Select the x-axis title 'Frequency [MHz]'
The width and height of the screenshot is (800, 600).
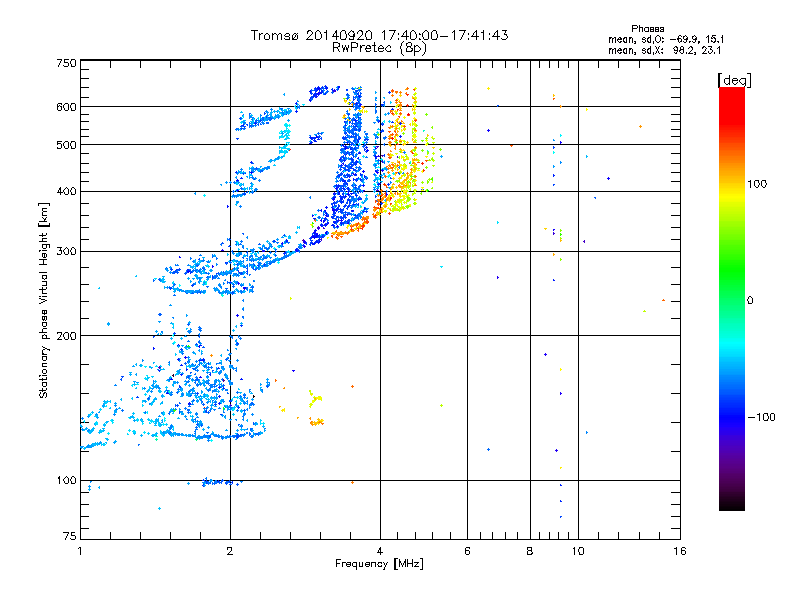(x=379, y=564)
